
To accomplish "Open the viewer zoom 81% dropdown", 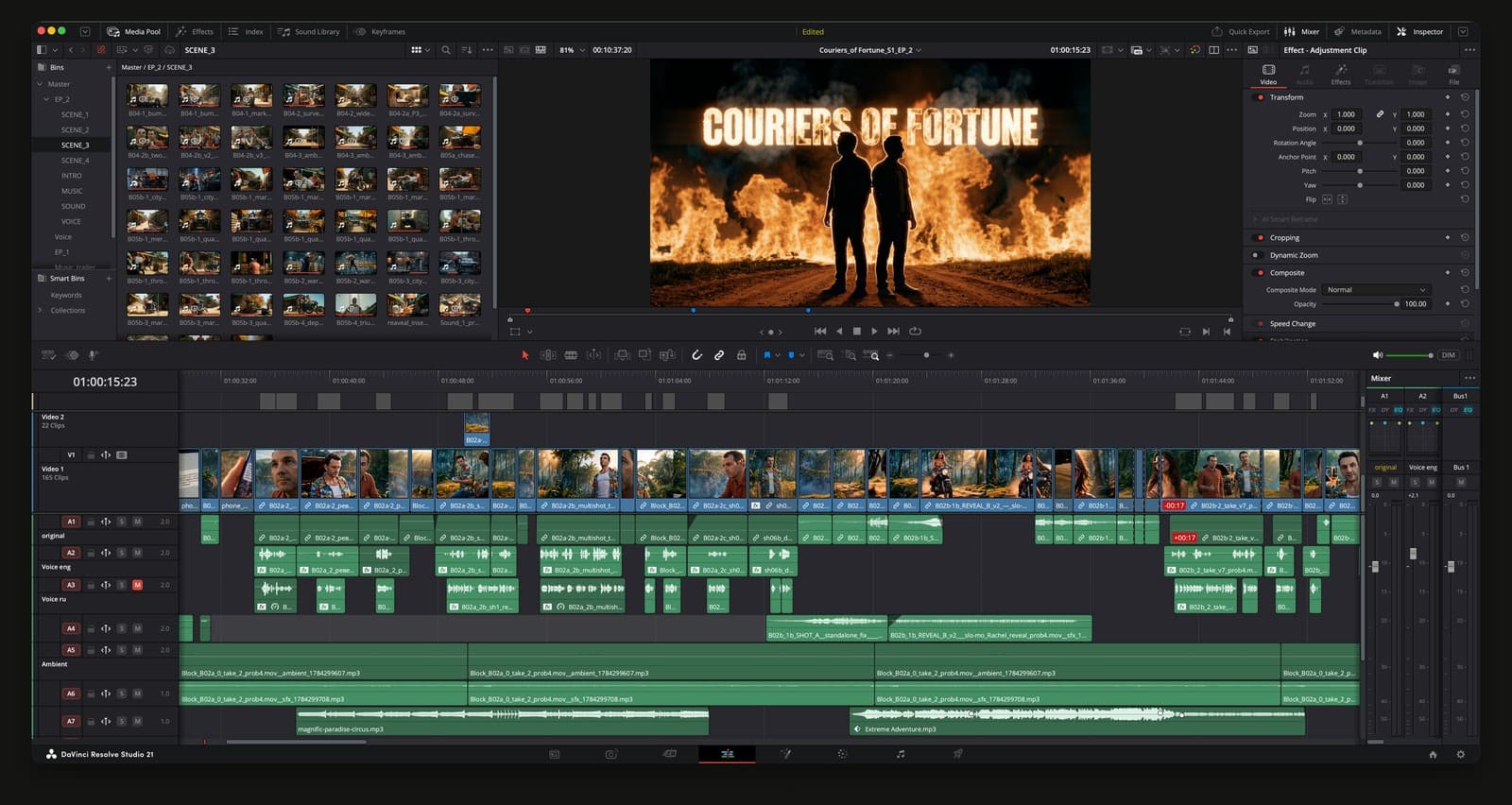I will tap(572, 50).
